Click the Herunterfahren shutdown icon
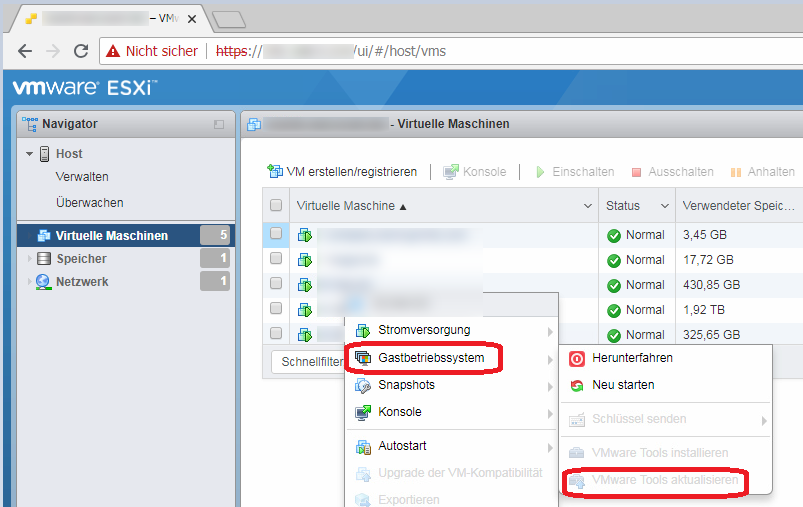 [577, 358]
